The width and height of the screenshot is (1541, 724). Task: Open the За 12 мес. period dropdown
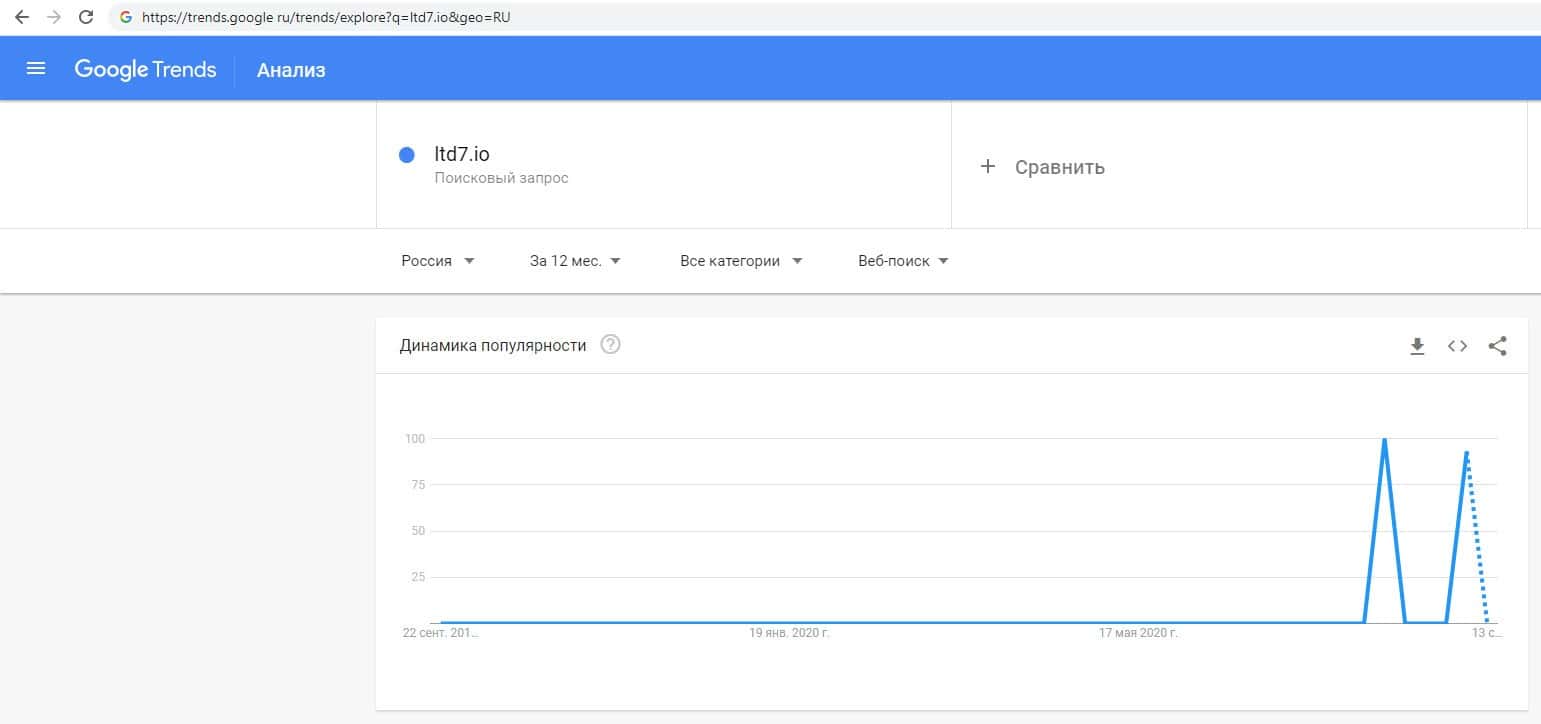click(575, 261)
